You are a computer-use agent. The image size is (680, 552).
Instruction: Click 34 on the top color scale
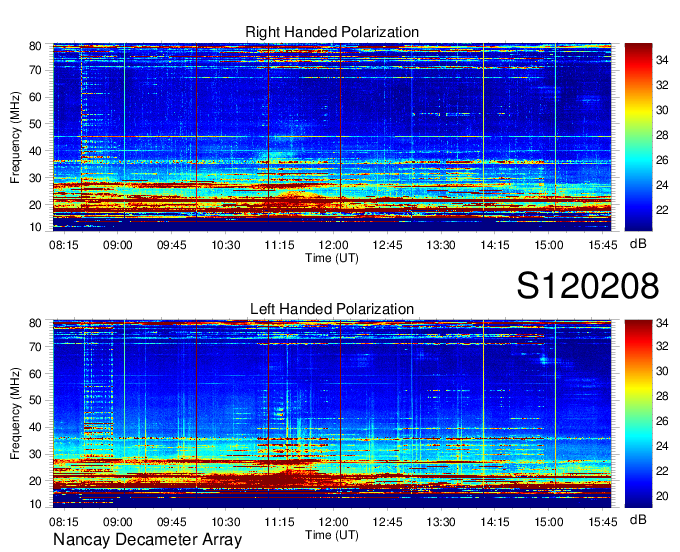click(662, 60)
